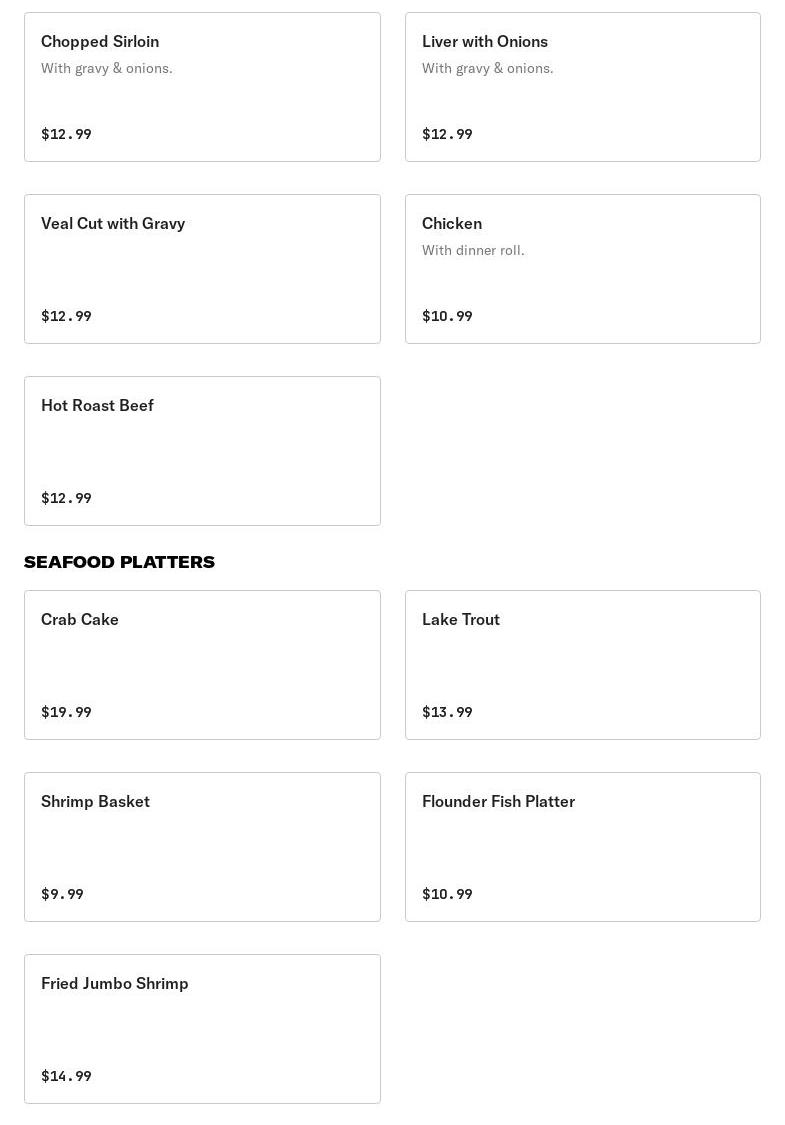
Task: Select the Crab Cake seafood platter
Action: [202, 665]
